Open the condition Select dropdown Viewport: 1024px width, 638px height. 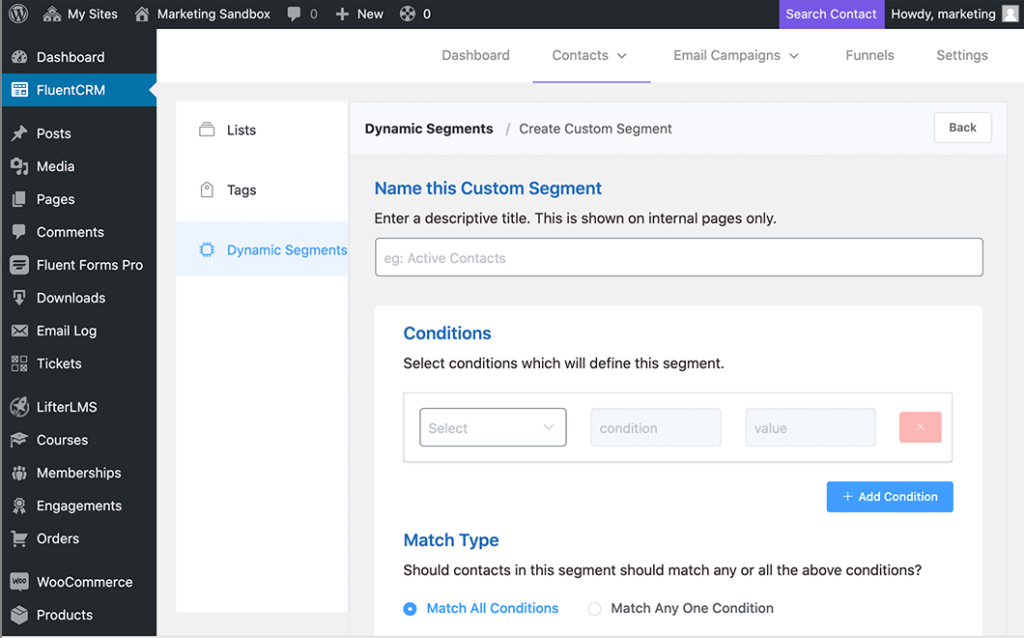[493, 428]
